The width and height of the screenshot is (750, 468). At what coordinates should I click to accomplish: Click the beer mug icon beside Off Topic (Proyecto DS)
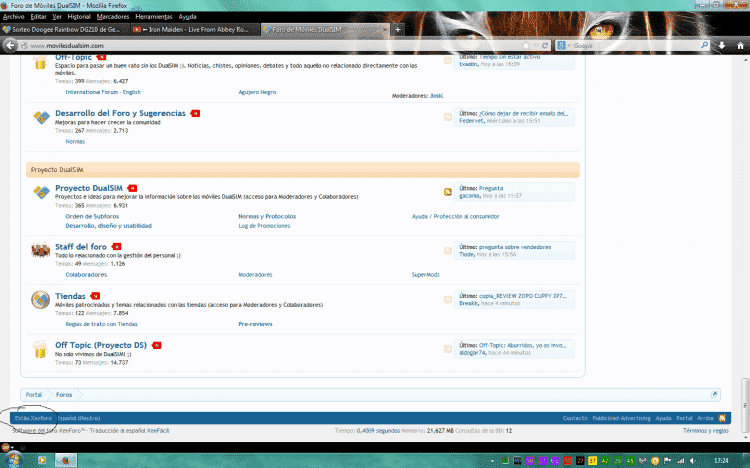click(41, 349)
